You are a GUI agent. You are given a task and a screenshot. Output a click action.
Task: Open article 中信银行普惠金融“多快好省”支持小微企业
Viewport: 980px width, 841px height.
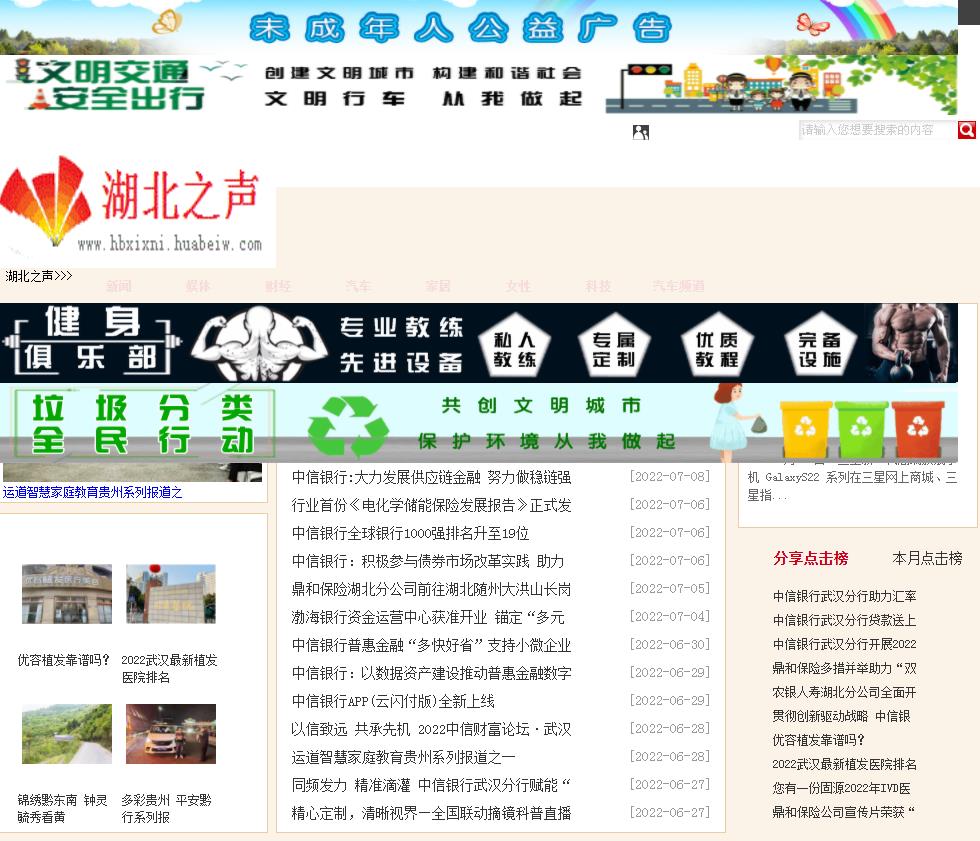pos(431,645)
